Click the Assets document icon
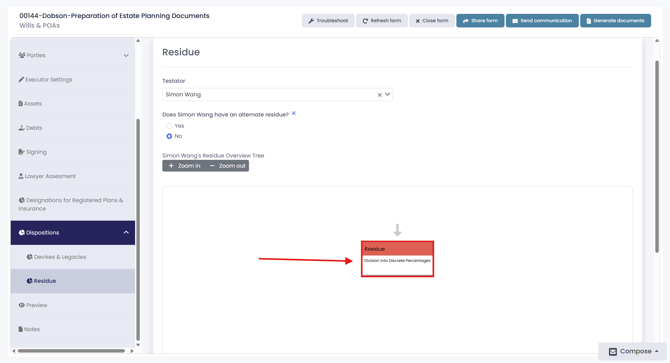The image size is (670, 363). tap(21, 103)
